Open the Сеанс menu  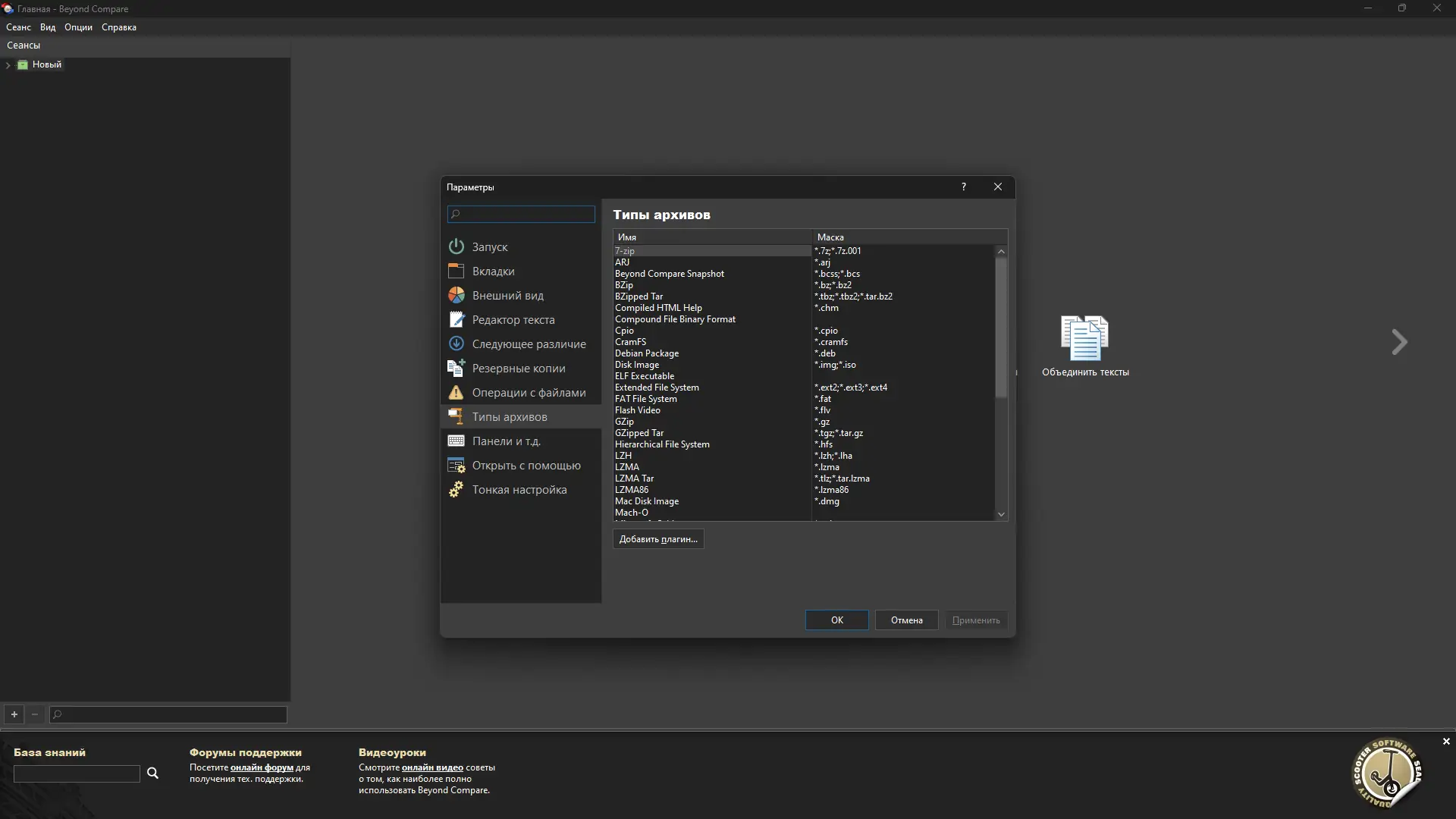[18, 27]
